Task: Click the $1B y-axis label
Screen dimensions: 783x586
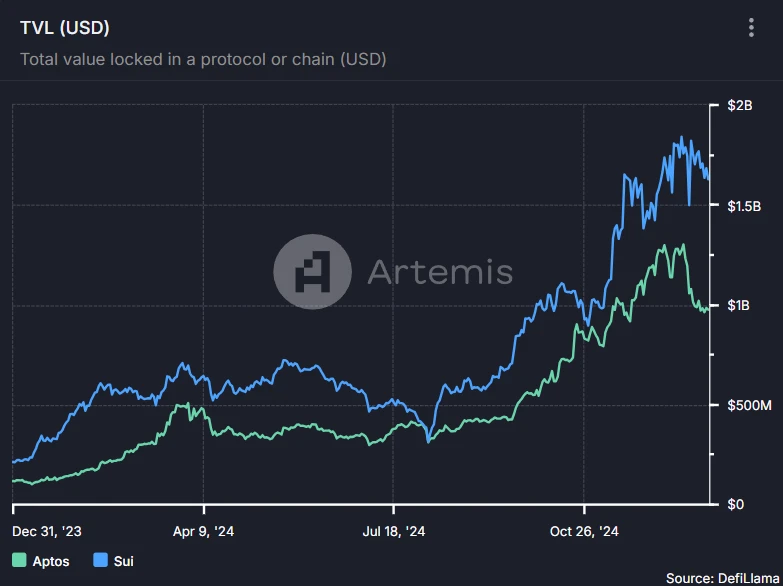Action: point(740,305)
